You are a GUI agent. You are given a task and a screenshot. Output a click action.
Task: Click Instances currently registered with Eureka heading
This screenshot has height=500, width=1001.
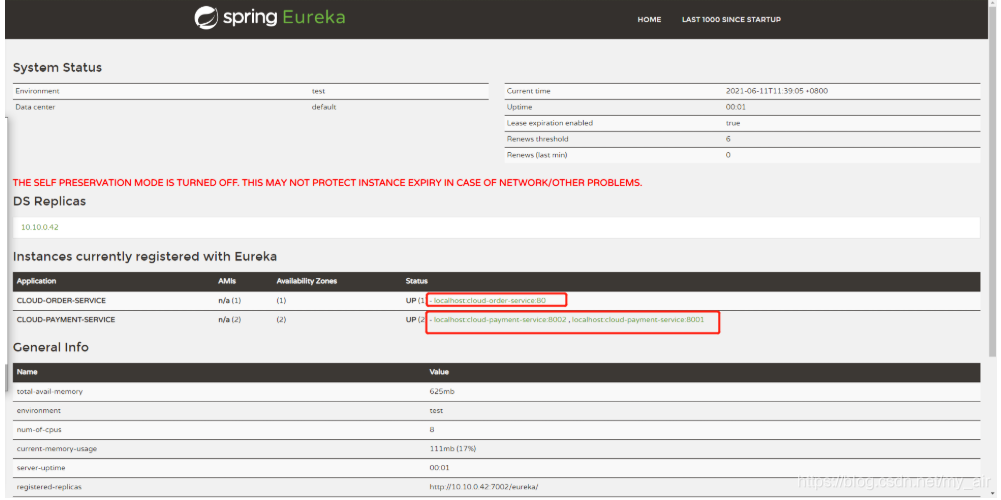pyautogui.click(x=145, y=257)
